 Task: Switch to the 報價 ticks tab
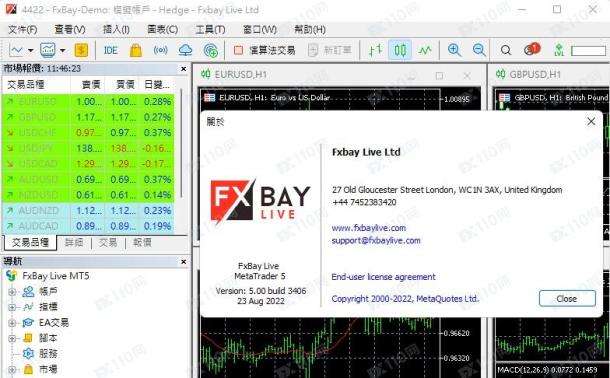coord(142,243)
